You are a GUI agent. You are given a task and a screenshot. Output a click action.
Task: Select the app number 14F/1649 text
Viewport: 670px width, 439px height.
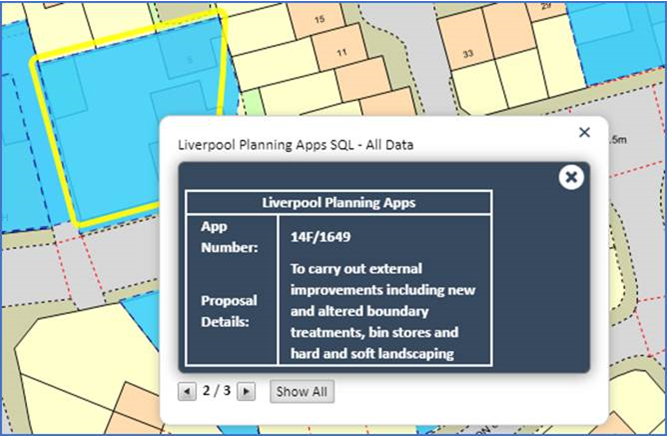click(x=320, y=237)
